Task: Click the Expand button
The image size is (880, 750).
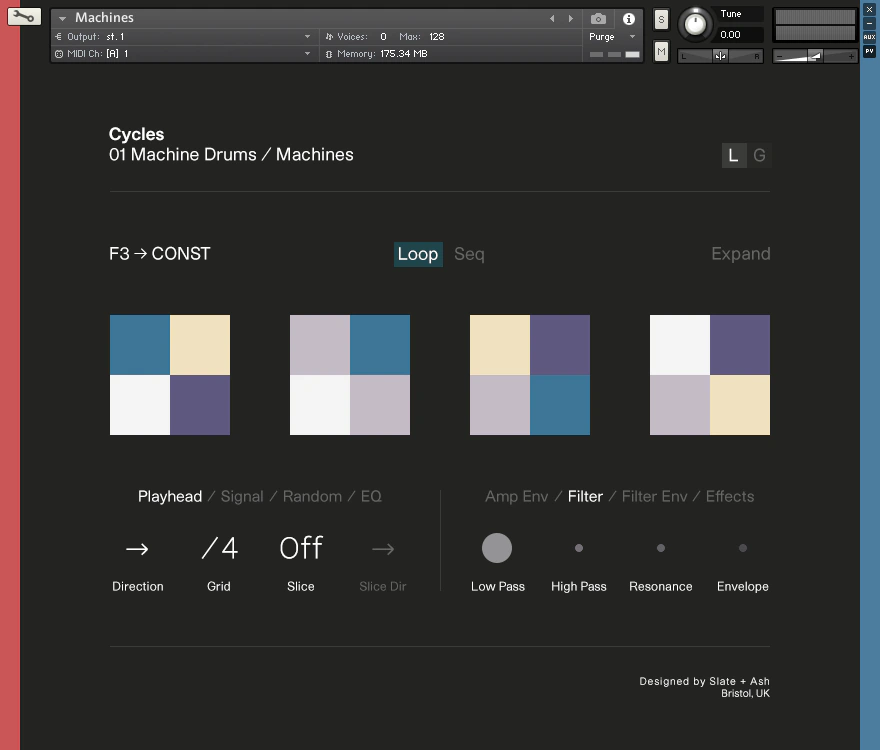Action: (741, 254)
